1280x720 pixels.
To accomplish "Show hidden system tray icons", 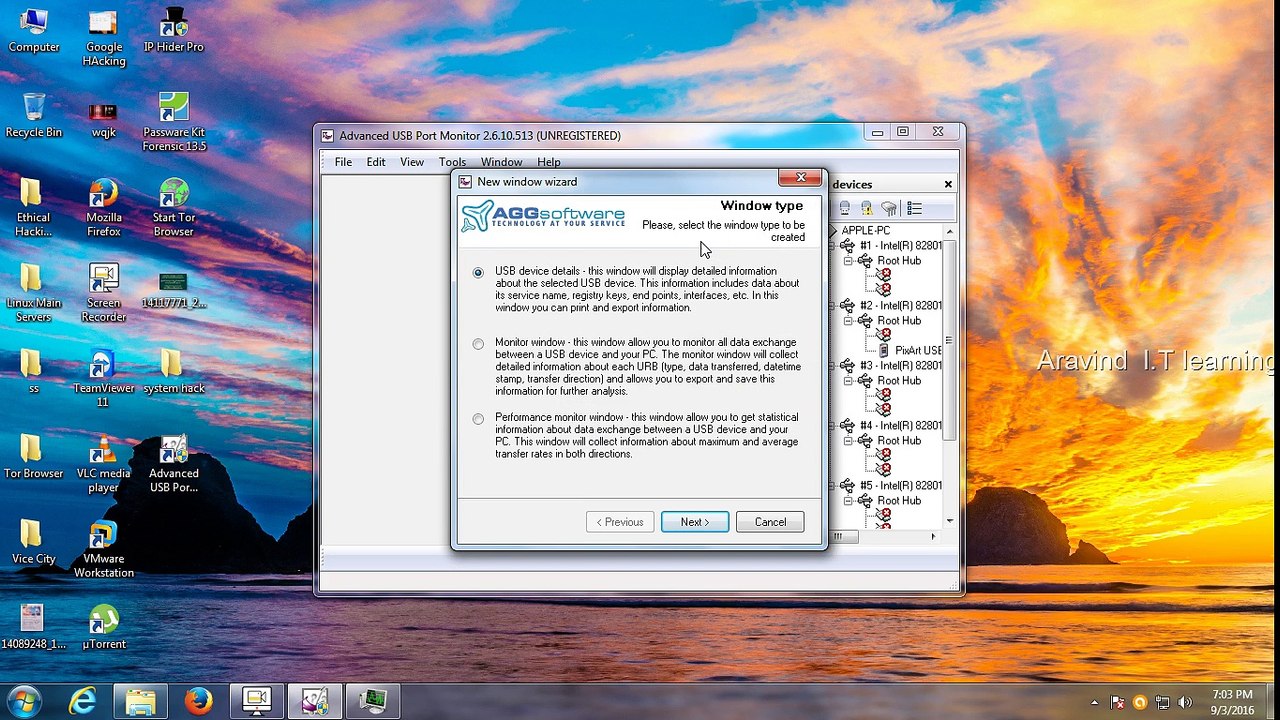I will [x=1095, y=702].
